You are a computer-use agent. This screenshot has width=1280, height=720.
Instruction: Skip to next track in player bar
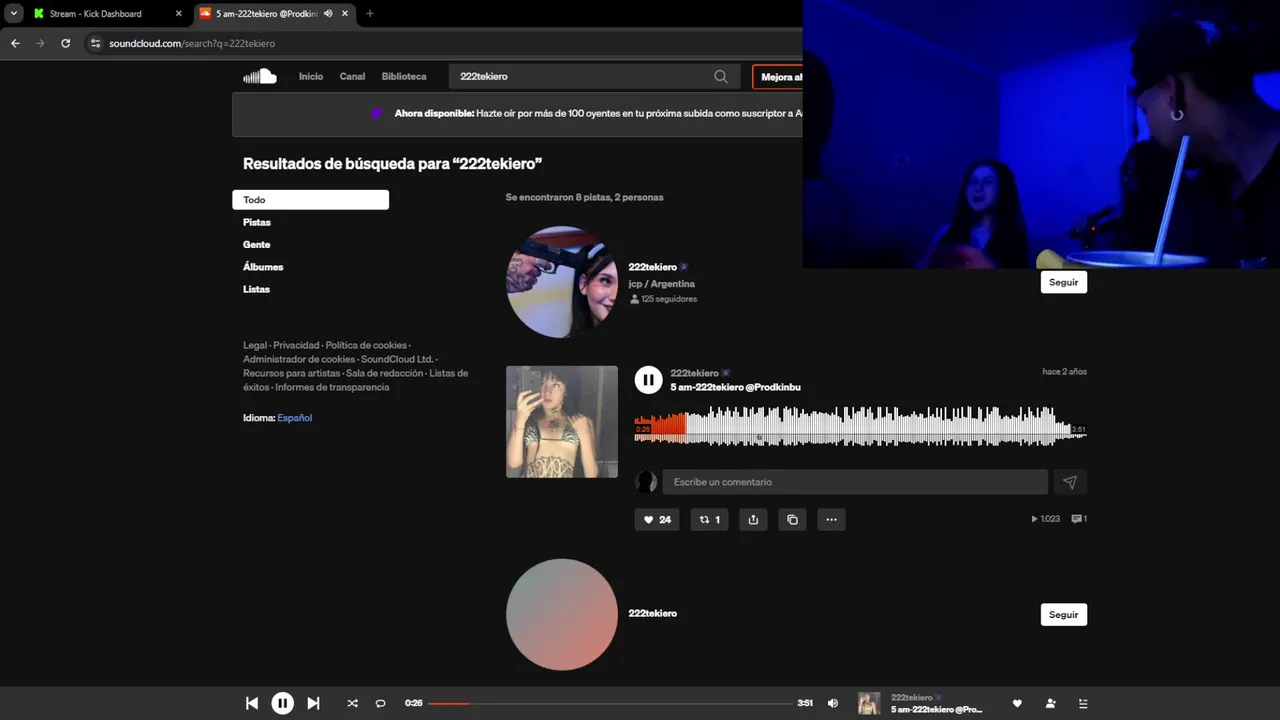[313, 703]
